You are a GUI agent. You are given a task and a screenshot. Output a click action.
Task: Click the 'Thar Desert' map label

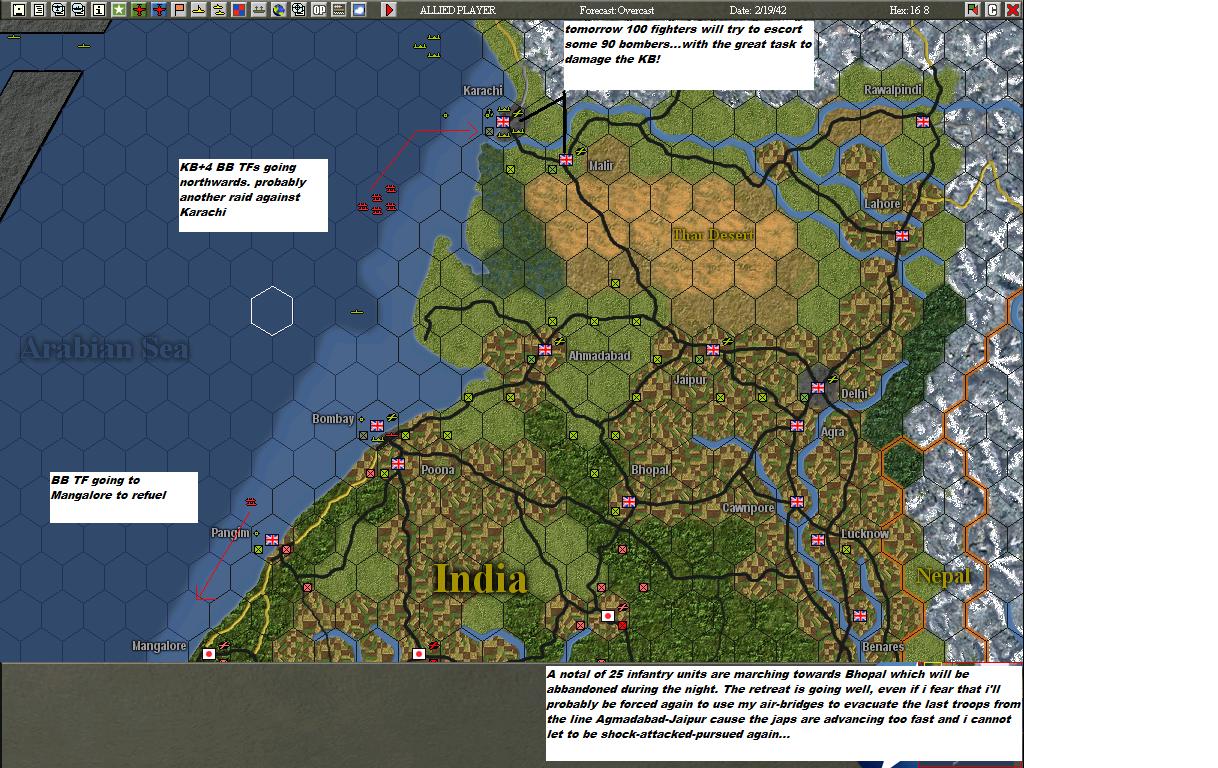pyautogui.click(x=714, y=235)
